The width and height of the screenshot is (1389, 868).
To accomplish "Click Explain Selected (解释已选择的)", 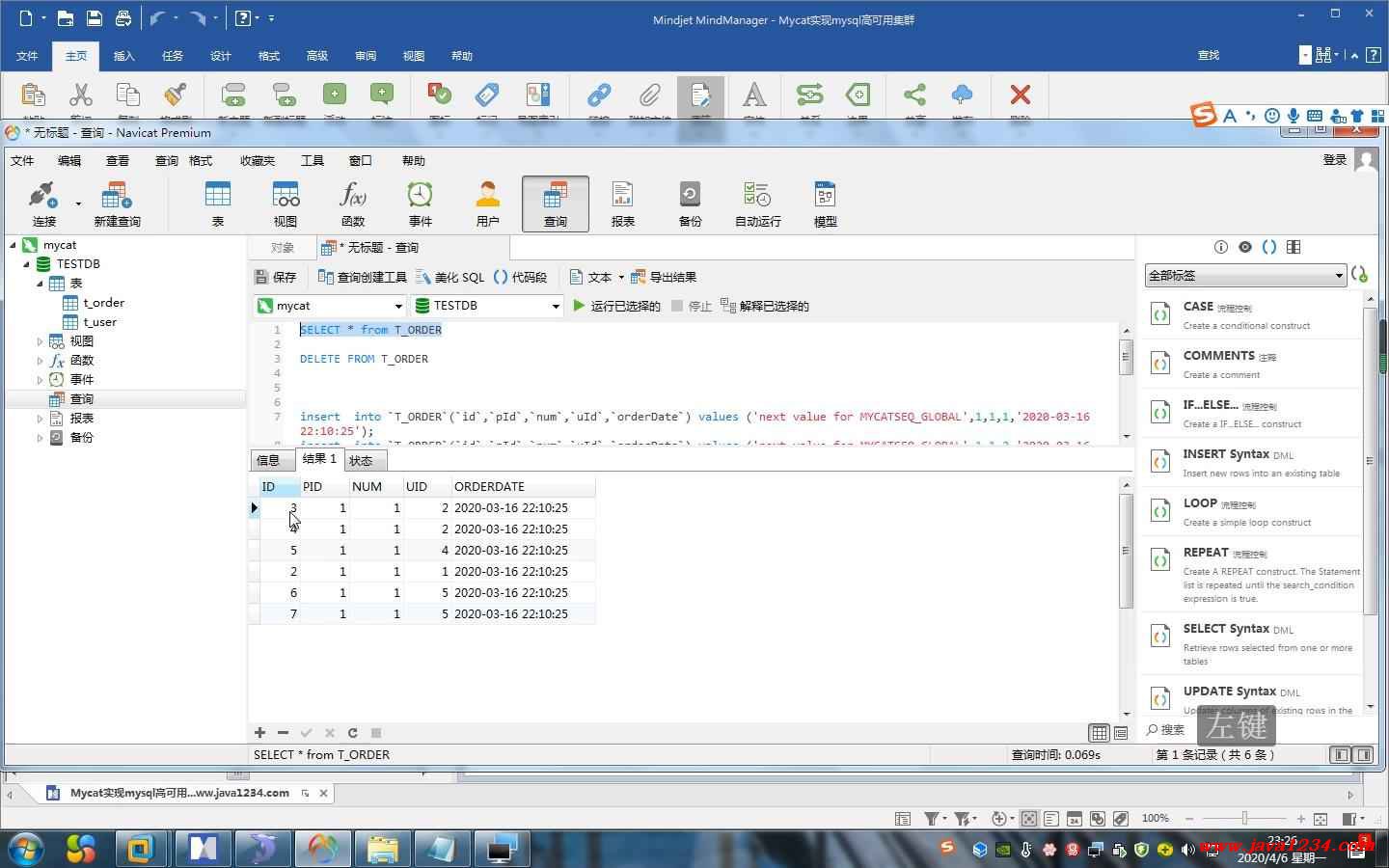I will pyautogui.click(x=765, y=306).
